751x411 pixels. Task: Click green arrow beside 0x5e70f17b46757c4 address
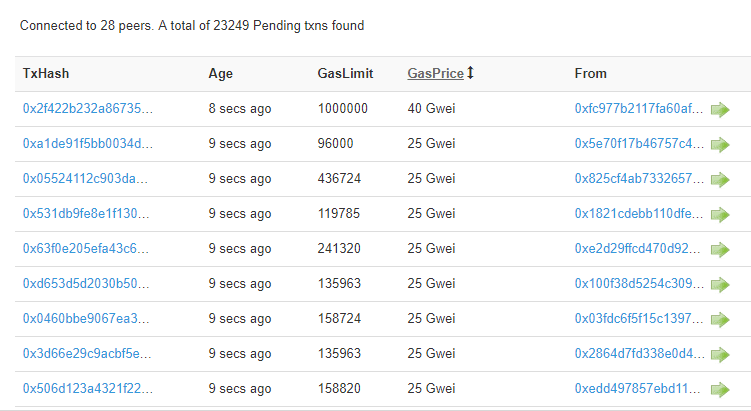720,145
